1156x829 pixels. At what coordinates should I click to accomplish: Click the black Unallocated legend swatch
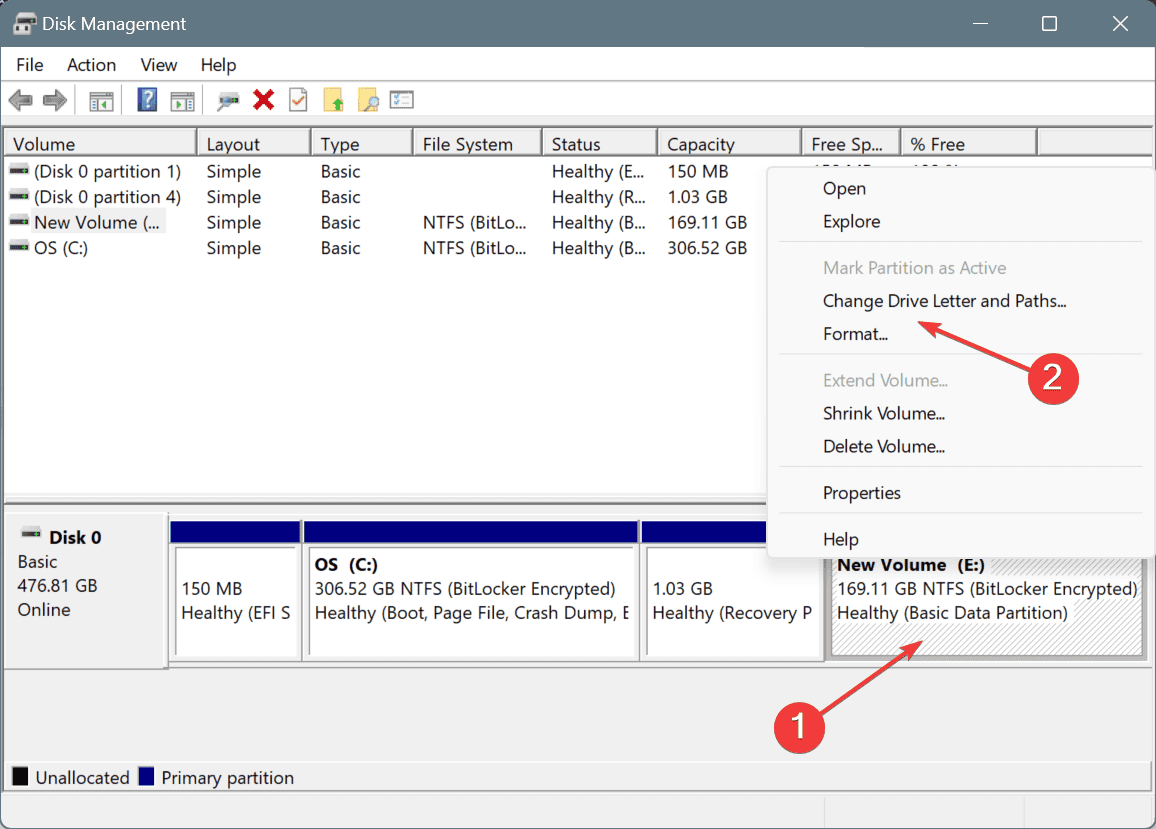coord(20,777)
